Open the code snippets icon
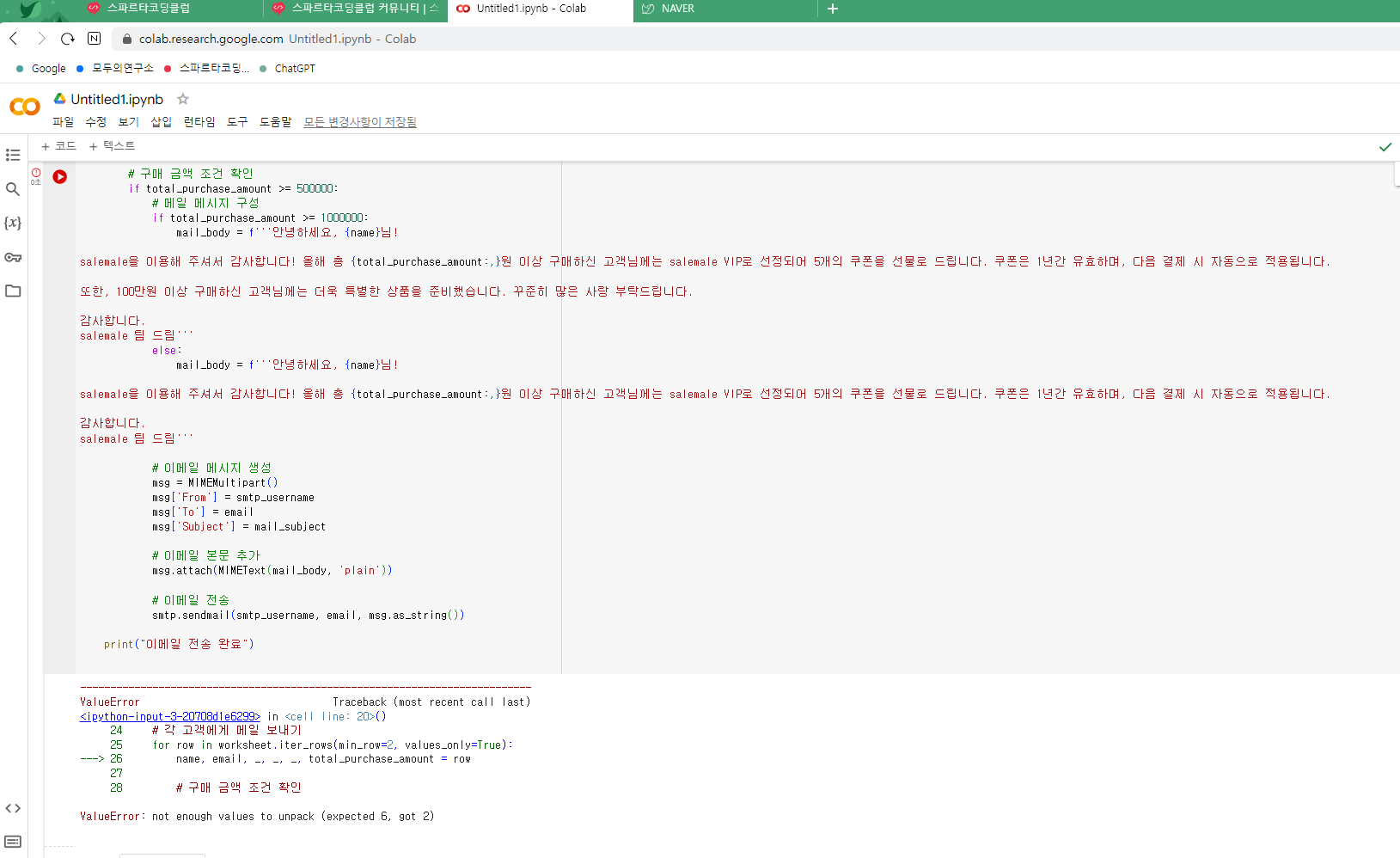1400x858 pixels. point(13,808)
